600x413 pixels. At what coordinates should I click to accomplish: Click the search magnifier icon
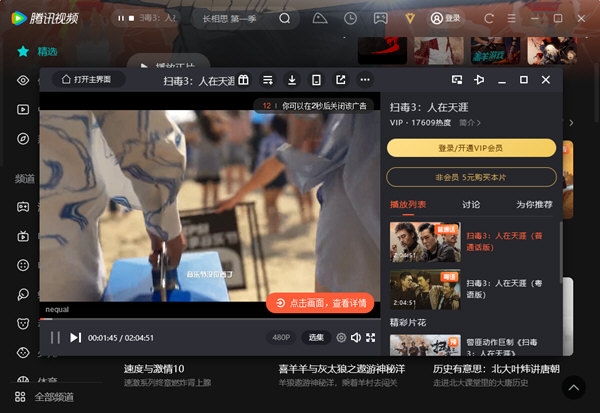pyautogui.click(x=285, y=18)
